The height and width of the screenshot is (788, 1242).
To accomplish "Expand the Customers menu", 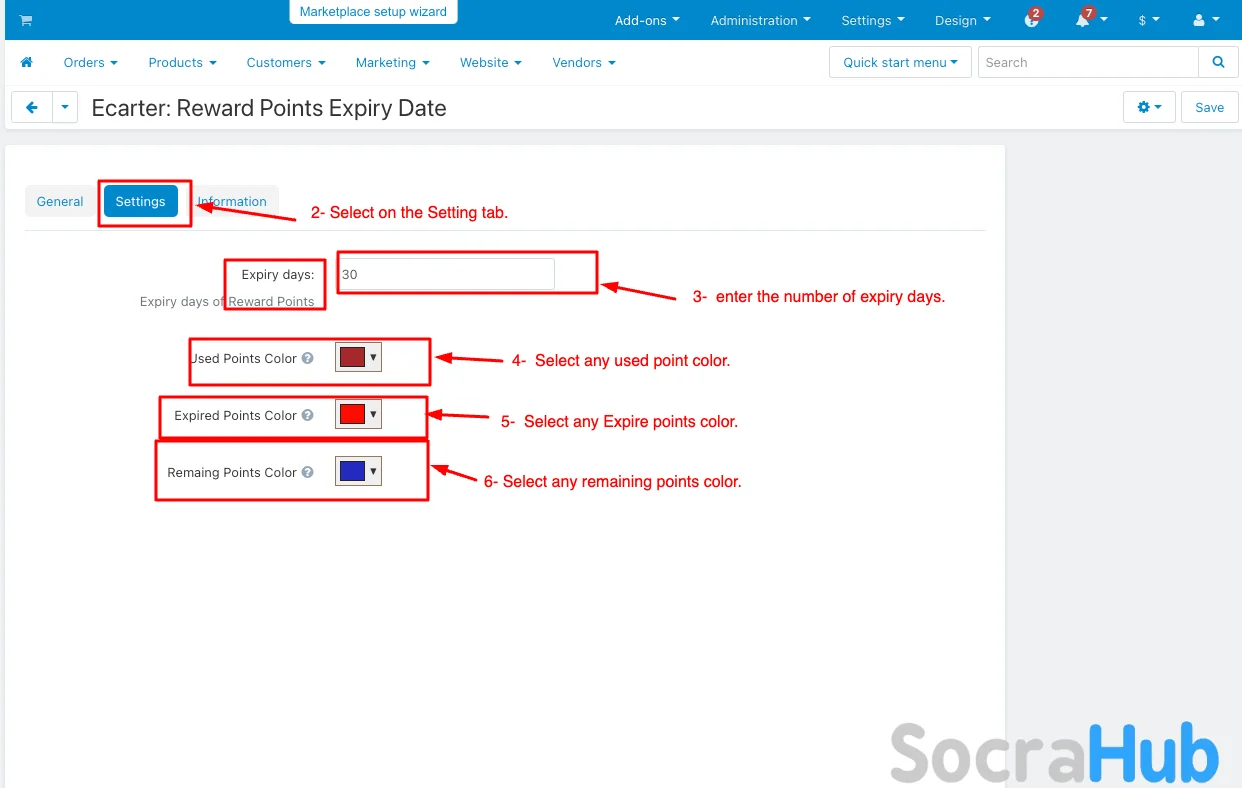I will point(286,62).
